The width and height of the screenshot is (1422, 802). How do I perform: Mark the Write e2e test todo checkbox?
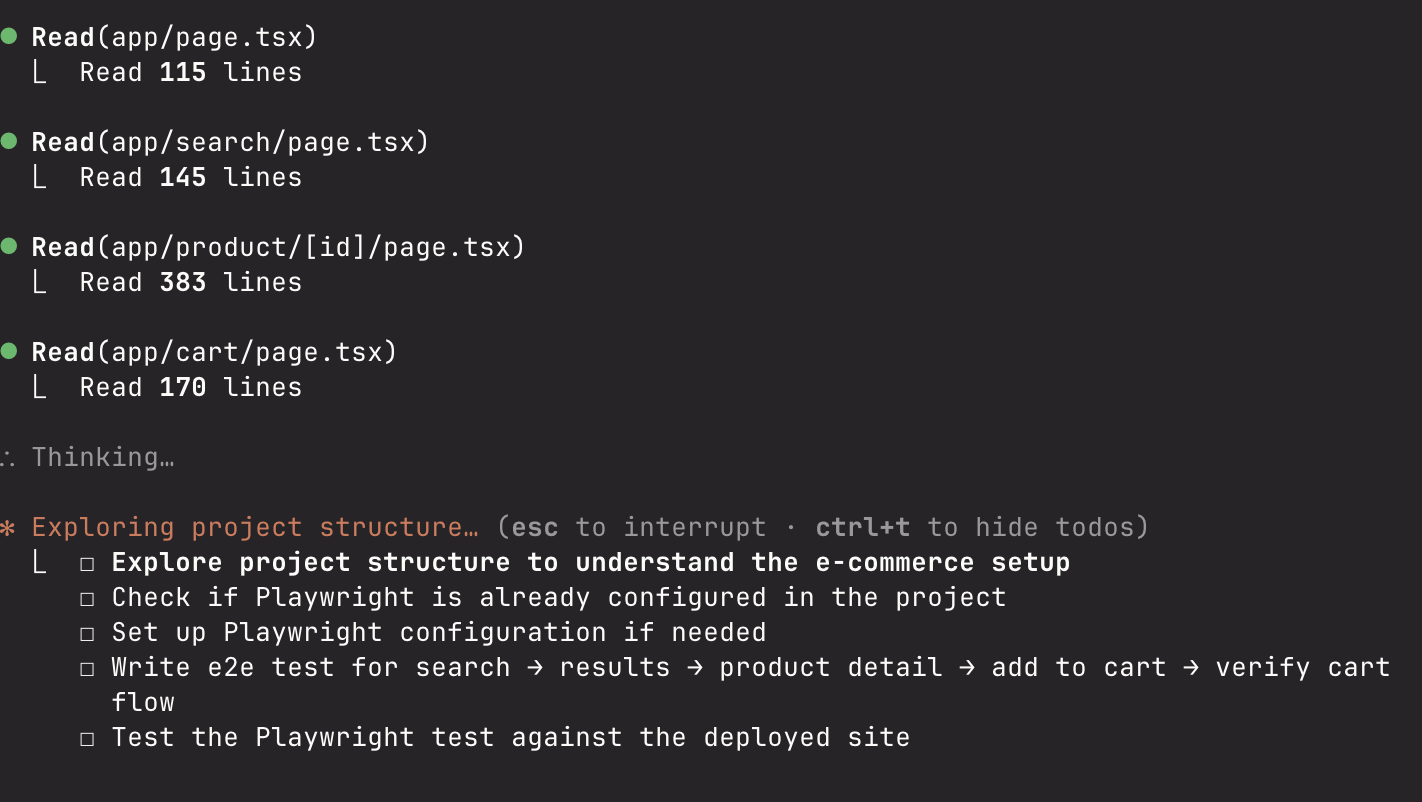88,669
